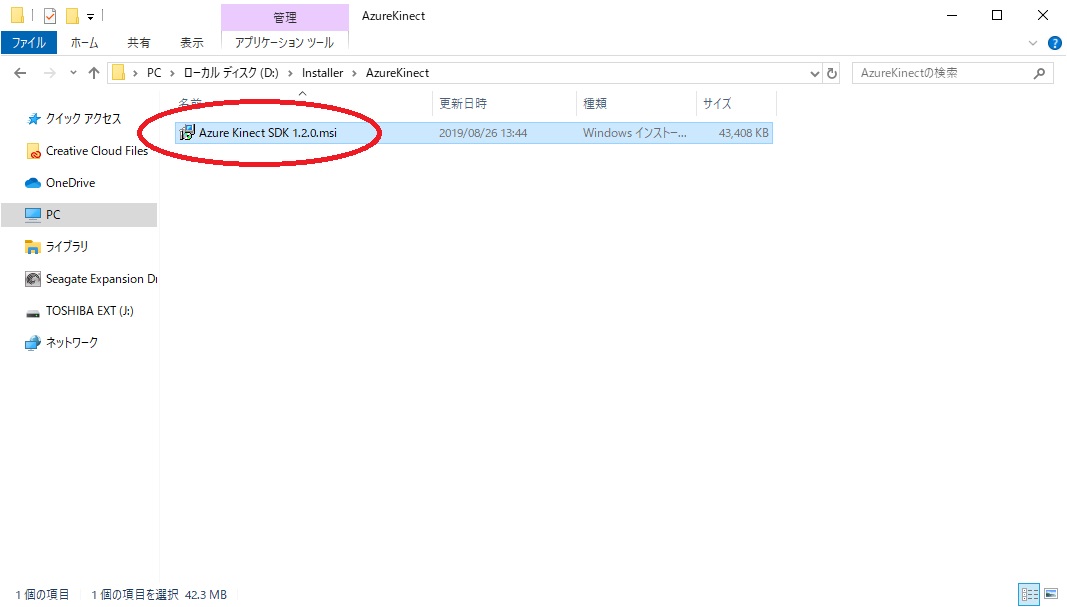Expand the ribbon with the chevron
Viewport: 1067px width, 607px height.
(1032, 43)
